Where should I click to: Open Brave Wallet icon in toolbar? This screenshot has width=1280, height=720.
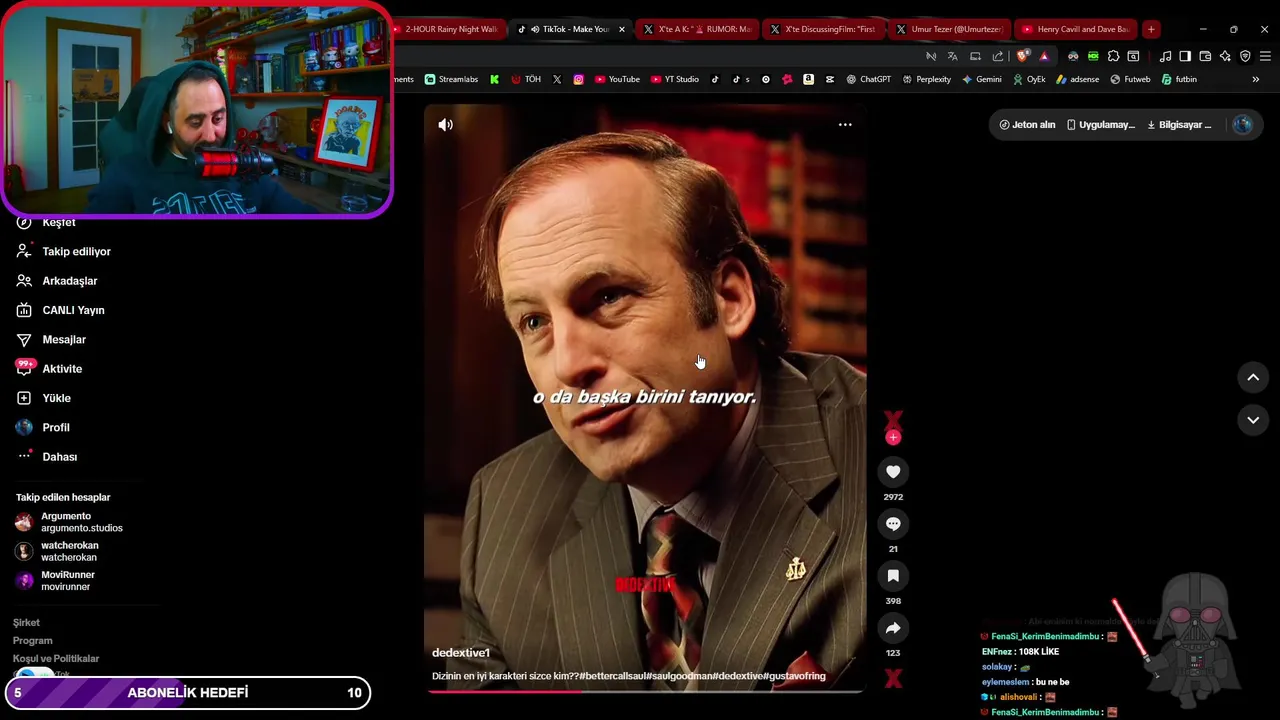click(1205, 56)
